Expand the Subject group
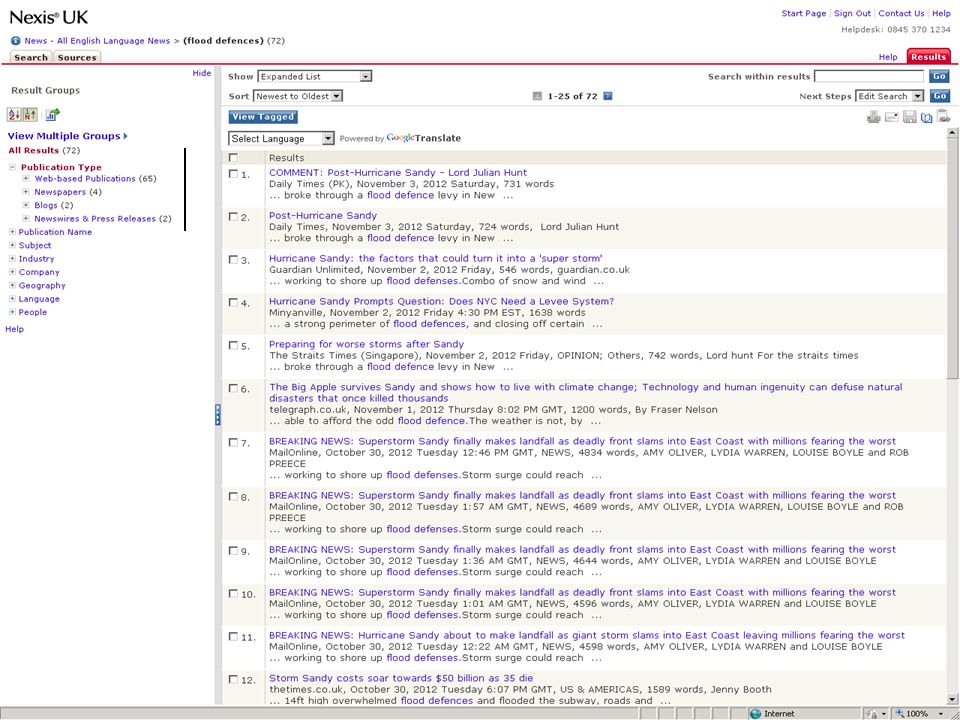 [x=12, y=246]
